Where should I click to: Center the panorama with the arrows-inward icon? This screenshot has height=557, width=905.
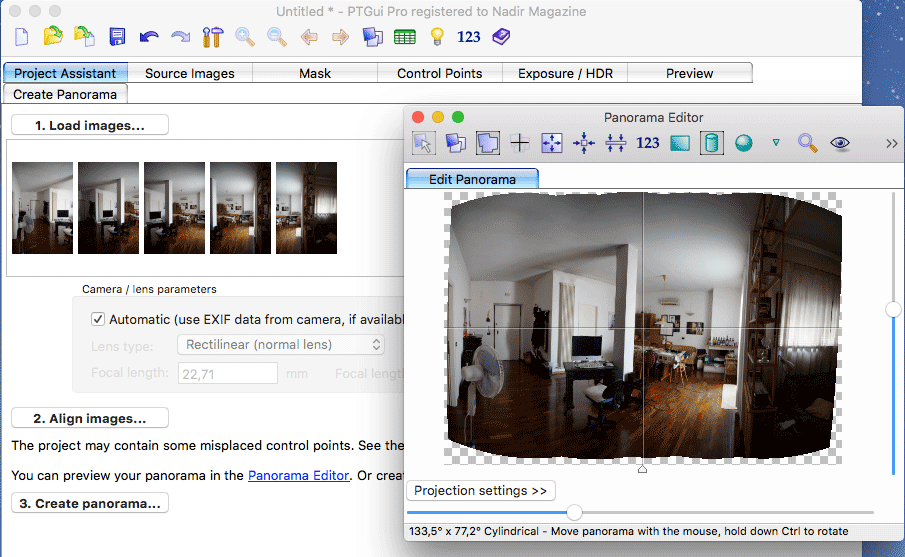[x=584, y=143]
